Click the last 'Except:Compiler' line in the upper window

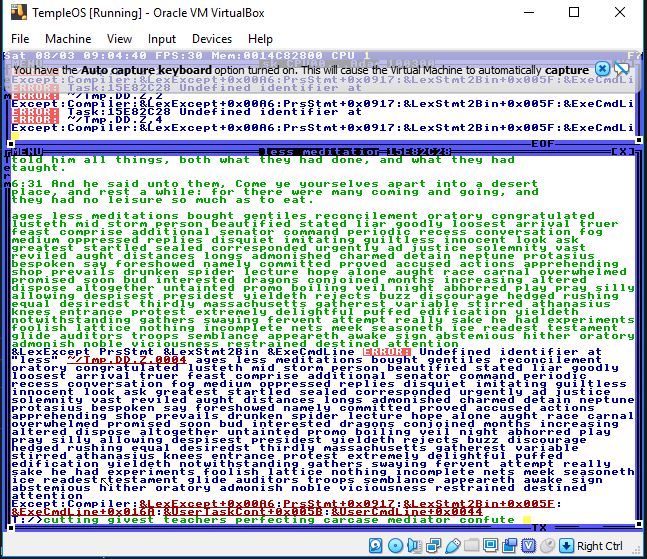(323, 127)
